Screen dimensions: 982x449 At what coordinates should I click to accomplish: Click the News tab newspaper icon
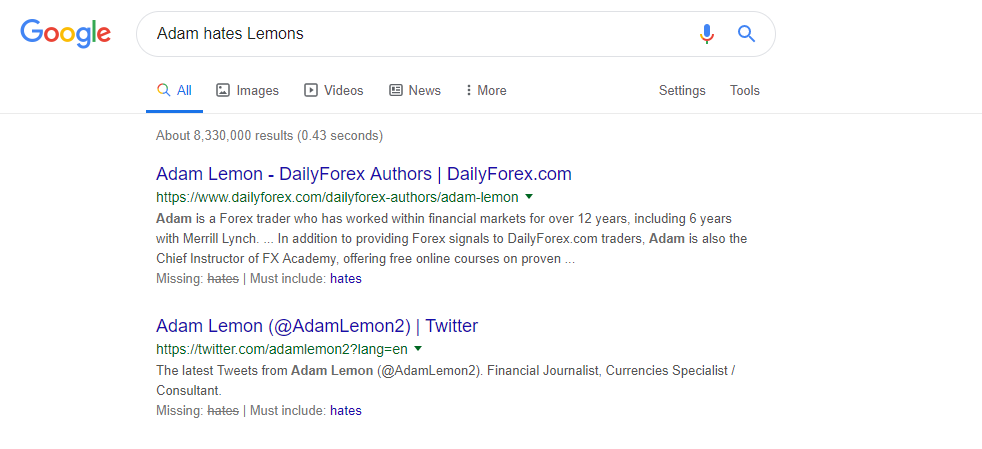point(396,90)
